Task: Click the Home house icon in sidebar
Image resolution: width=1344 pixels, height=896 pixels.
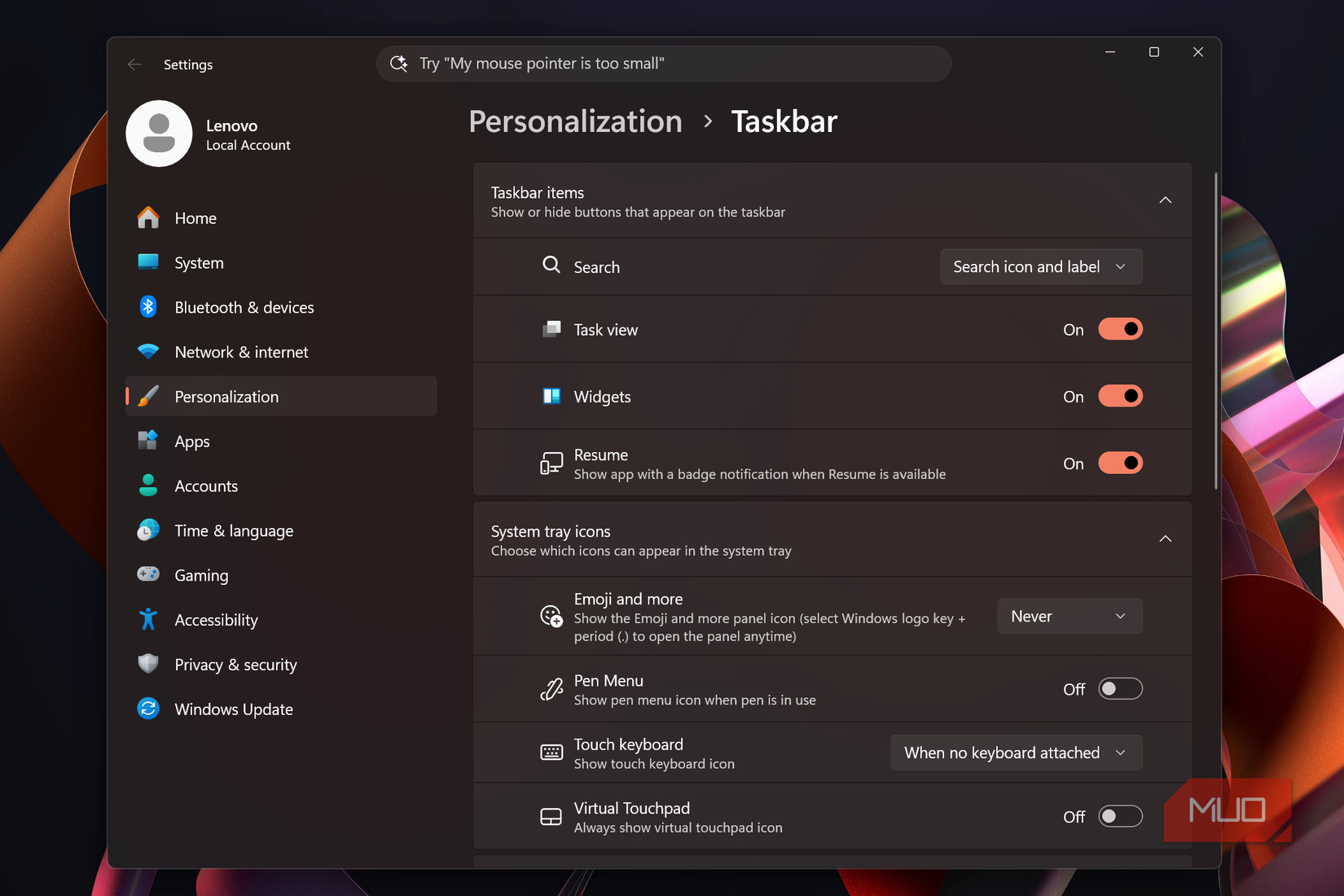Action: 148,217
